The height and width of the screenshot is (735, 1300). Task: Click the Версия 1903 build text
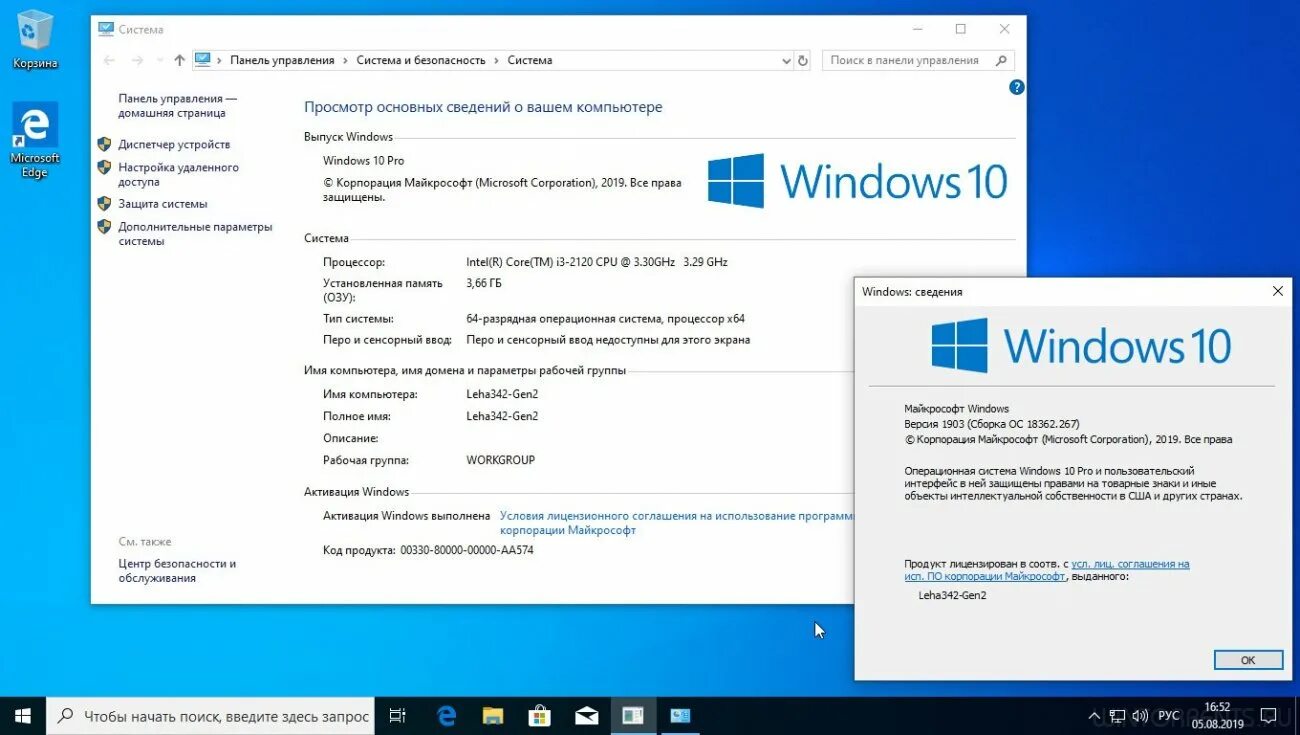[x=991, y=424]
